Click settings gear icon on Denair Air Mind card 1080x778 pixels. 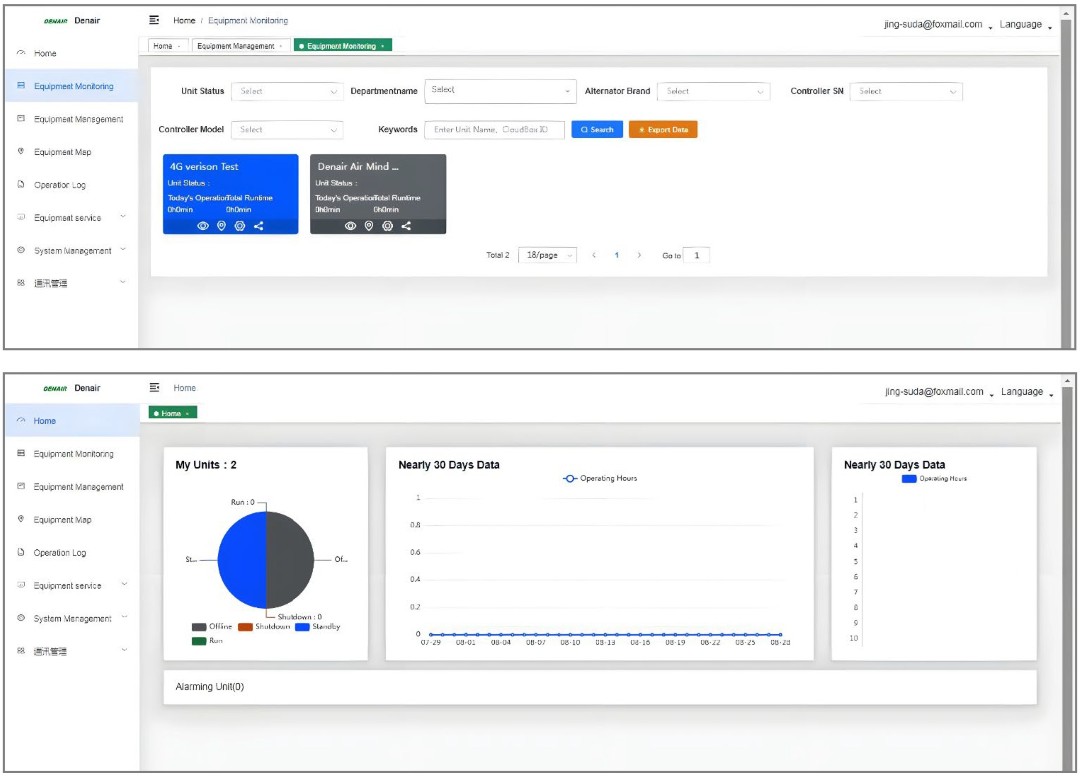[387, 226]
